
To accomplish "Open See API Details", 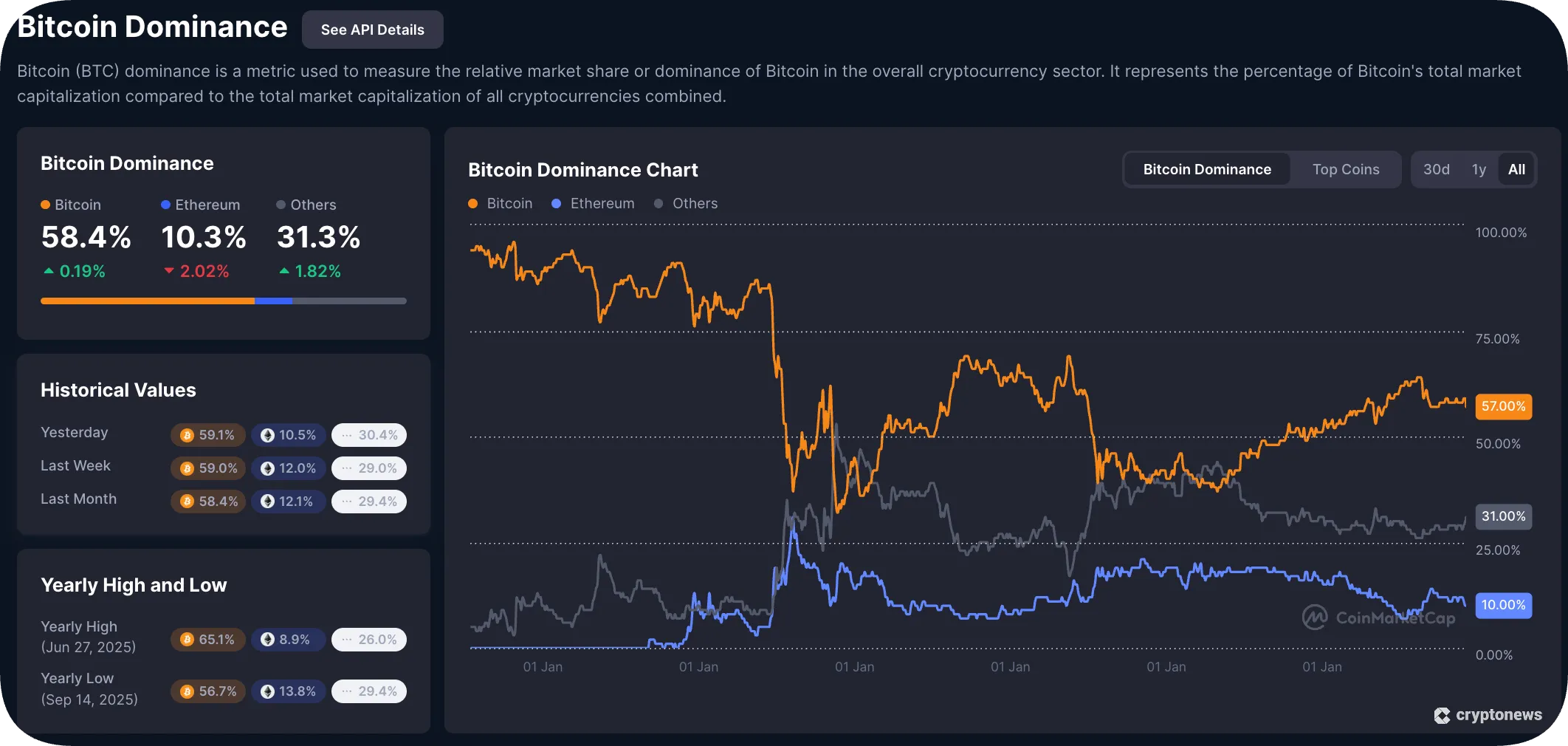I will [x=372, y=30].
